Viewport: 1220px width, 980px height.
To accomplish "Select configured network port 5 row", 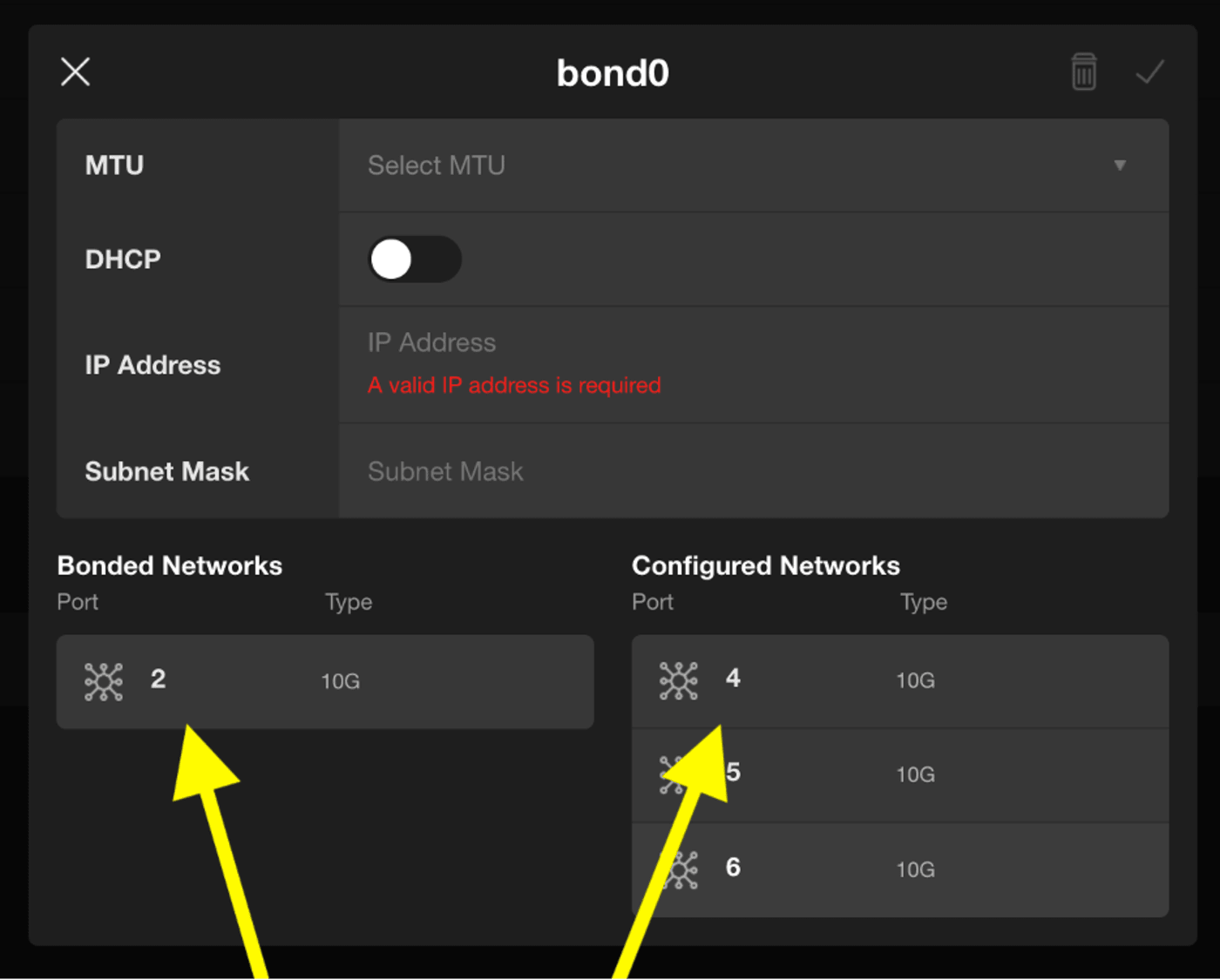I will [900, 775].
